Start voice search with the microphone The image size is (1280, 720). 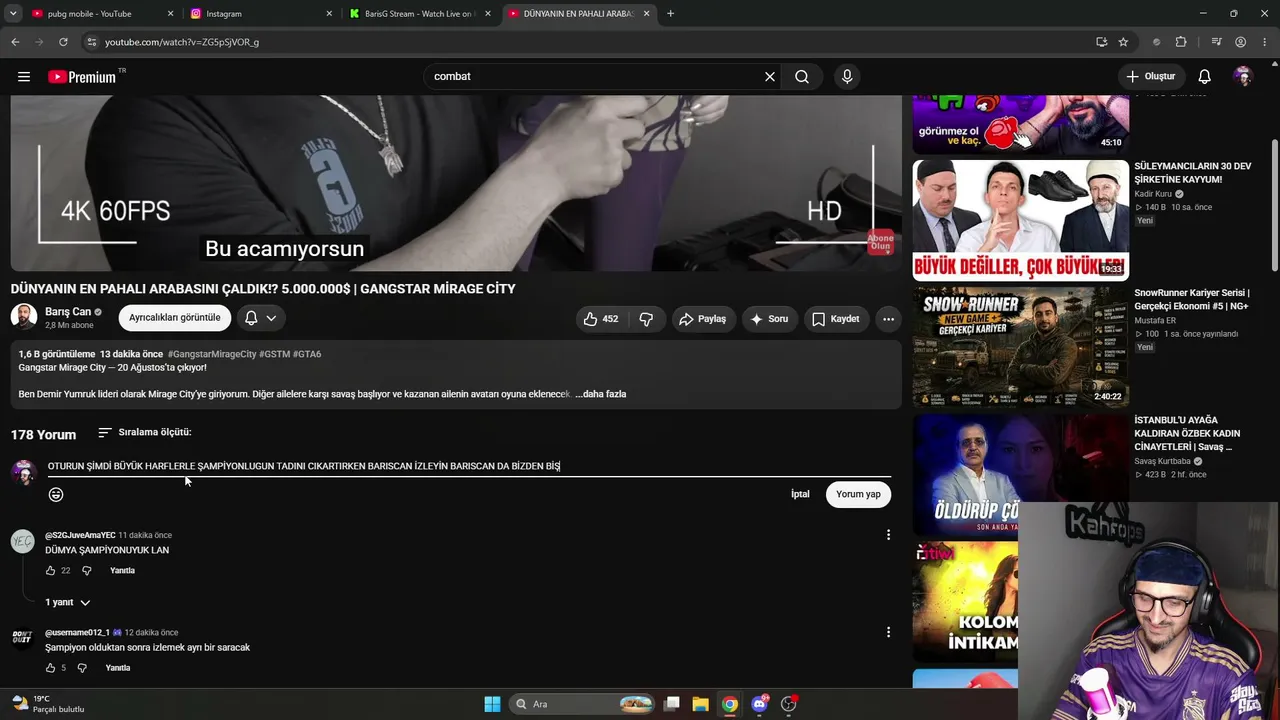point(847,77)
